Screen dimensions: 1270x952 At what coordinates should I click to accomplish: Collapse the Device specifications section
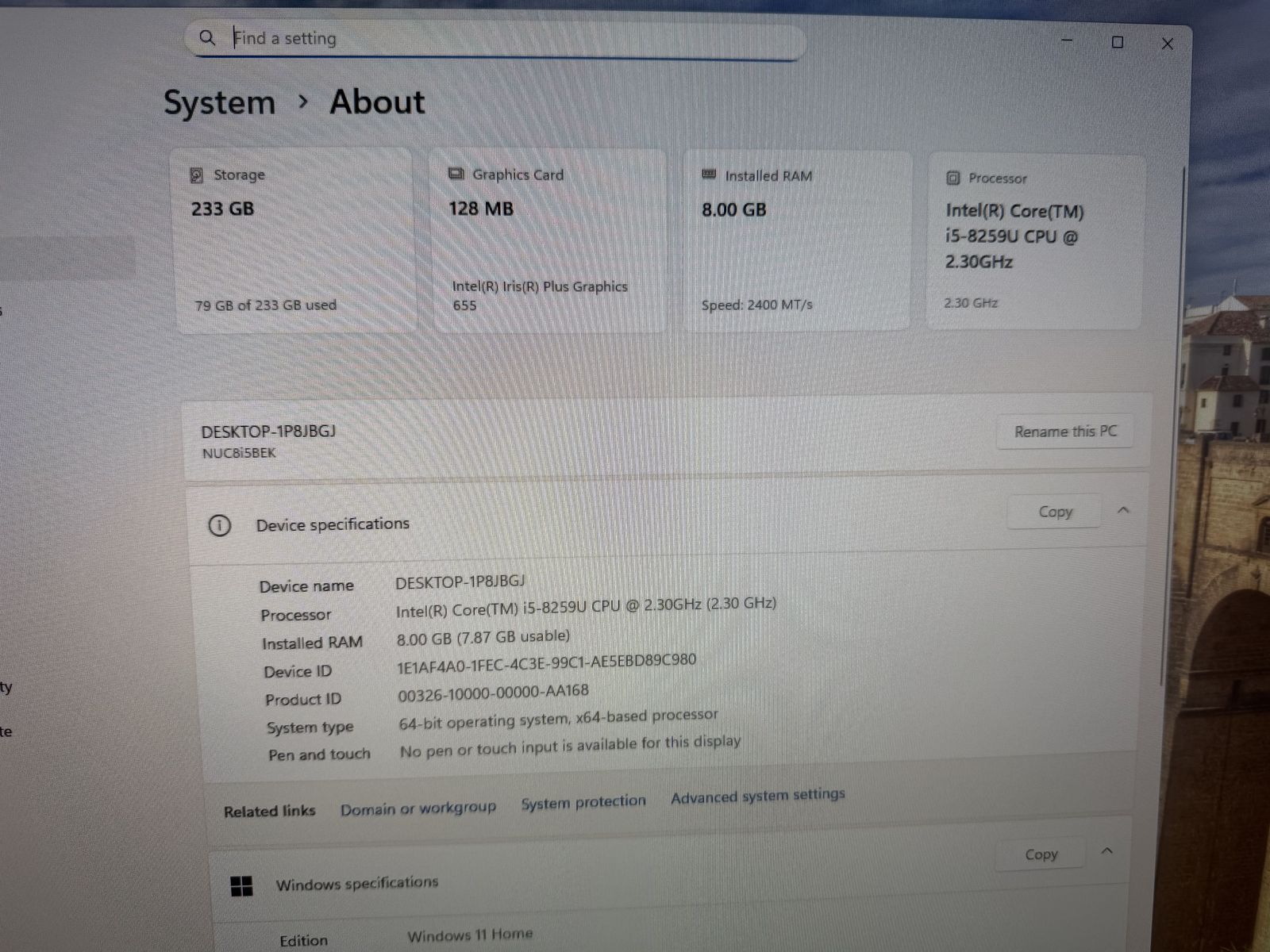click(1123, 510)
